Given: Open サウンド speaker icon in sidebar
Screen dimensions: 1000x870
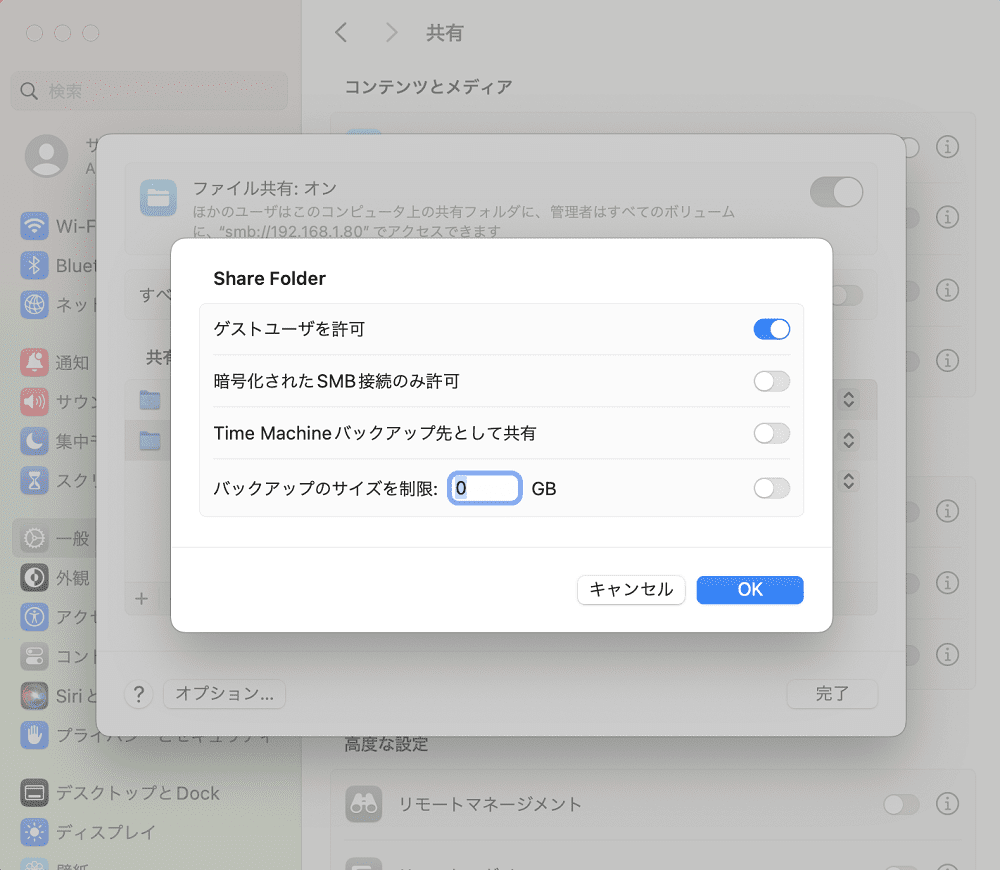Looking at the screenshot, I should coord(34,402).
